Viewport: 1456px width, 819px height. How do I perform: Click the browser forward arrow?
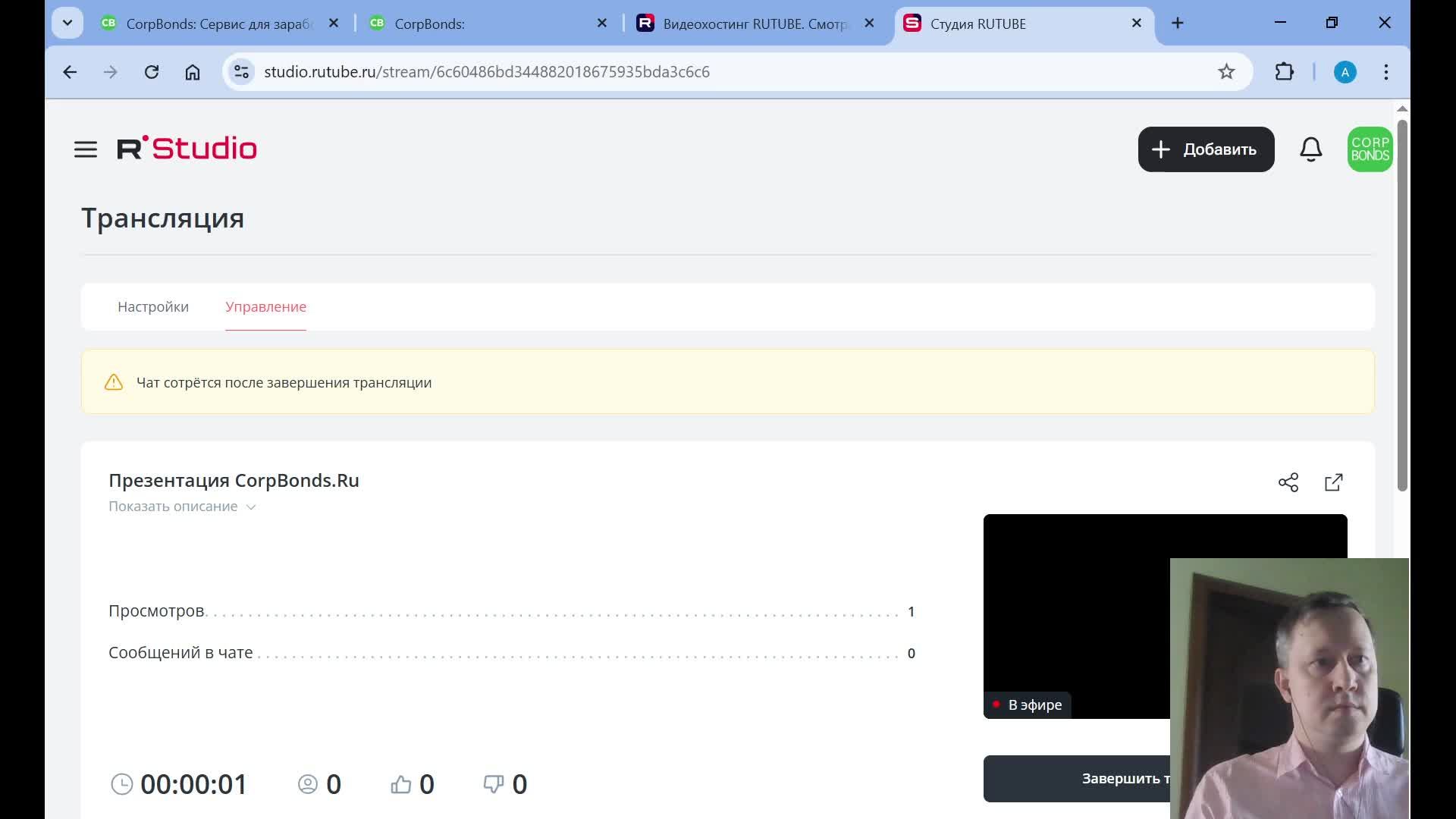tap(111, 72)
